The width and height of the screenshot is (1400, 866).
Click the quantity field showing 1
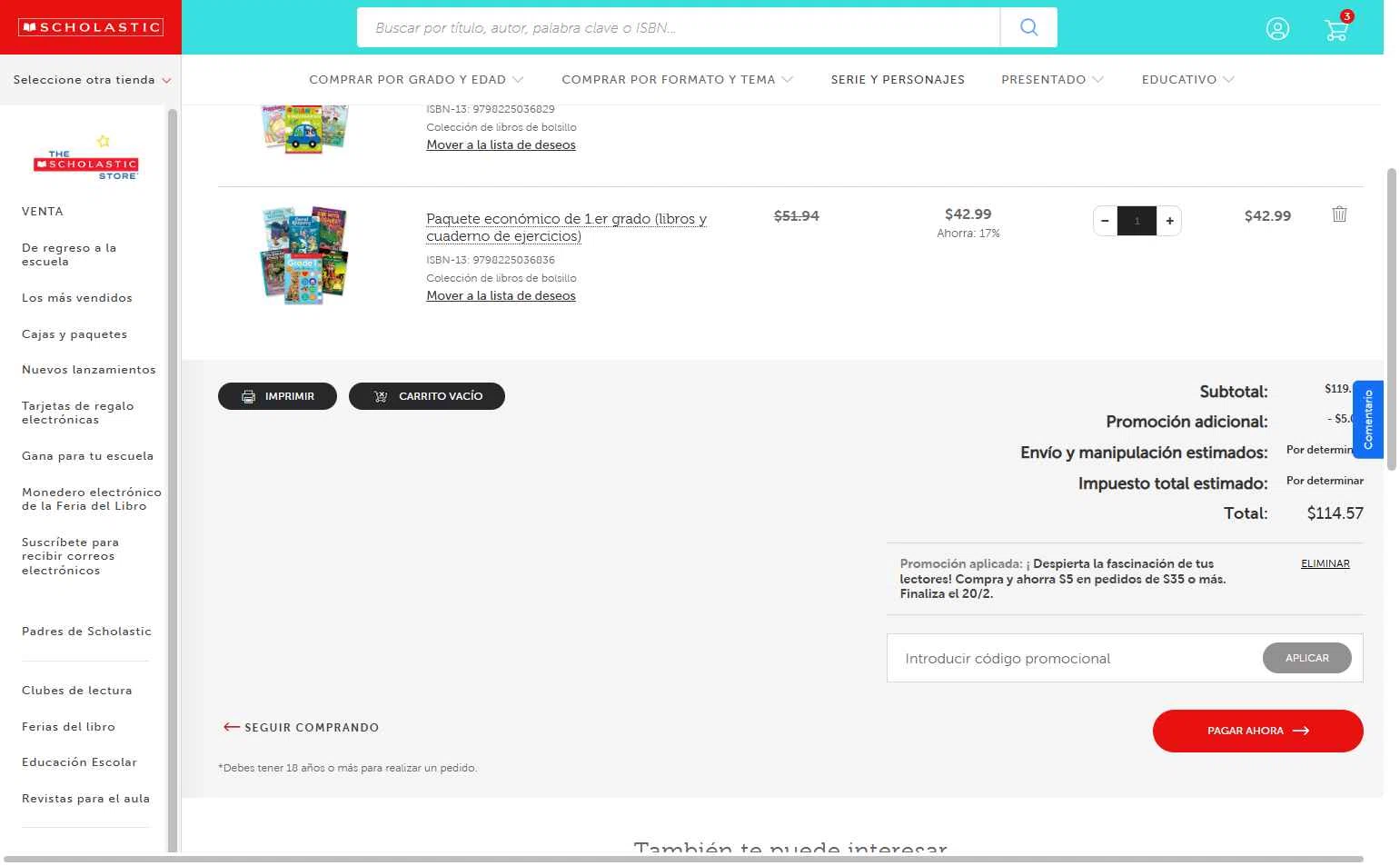click(x=1137, y=221)
